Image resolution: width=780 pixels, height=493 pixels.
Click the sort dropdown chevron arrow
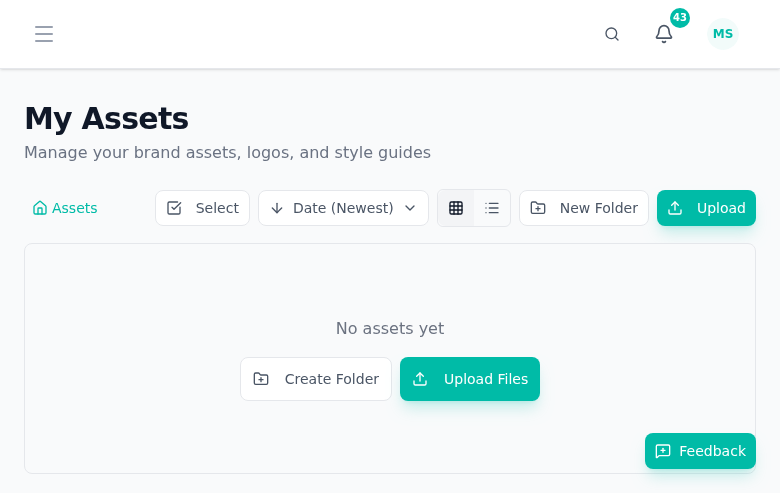[x=410, y=208]
